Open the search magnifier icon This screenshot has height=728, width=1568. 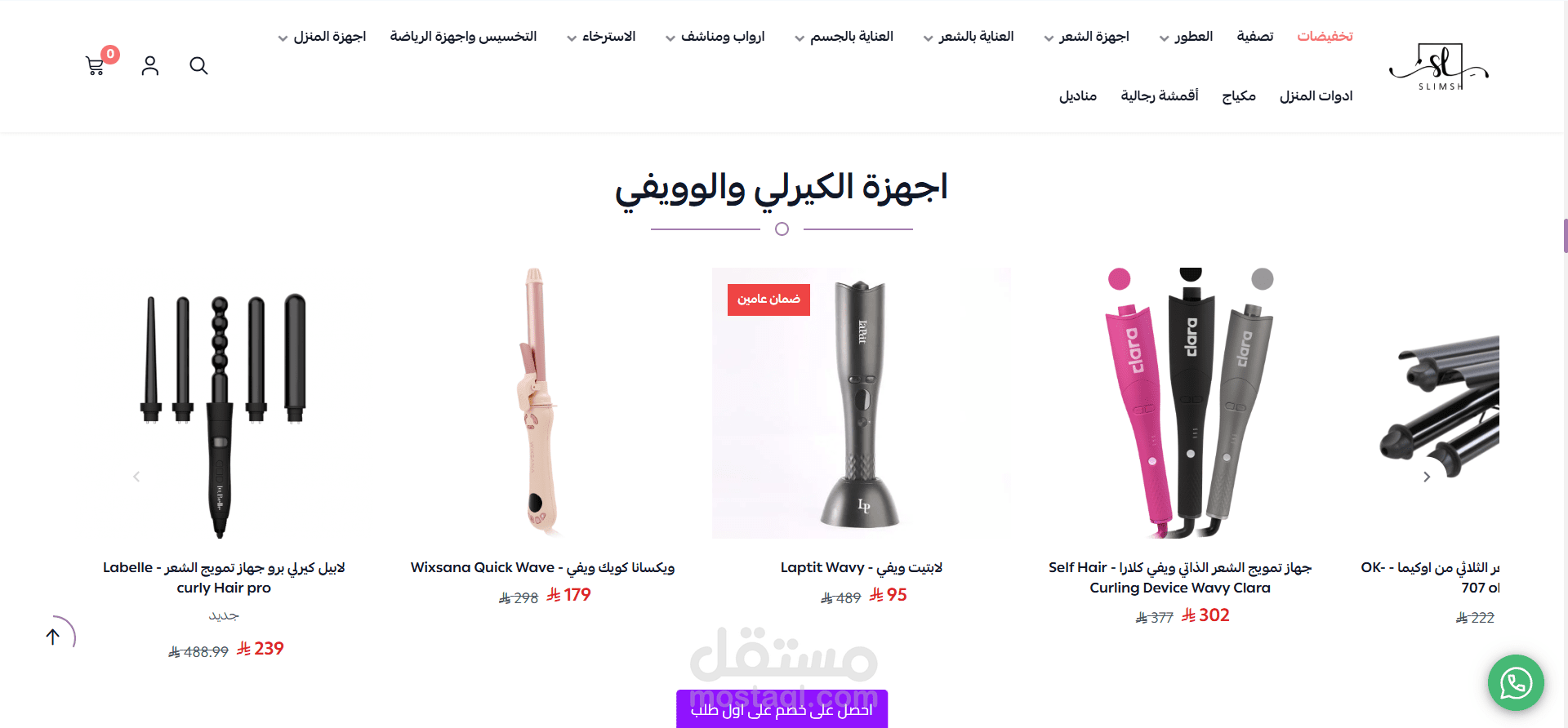pyautogui.click(x=198, y=65)
